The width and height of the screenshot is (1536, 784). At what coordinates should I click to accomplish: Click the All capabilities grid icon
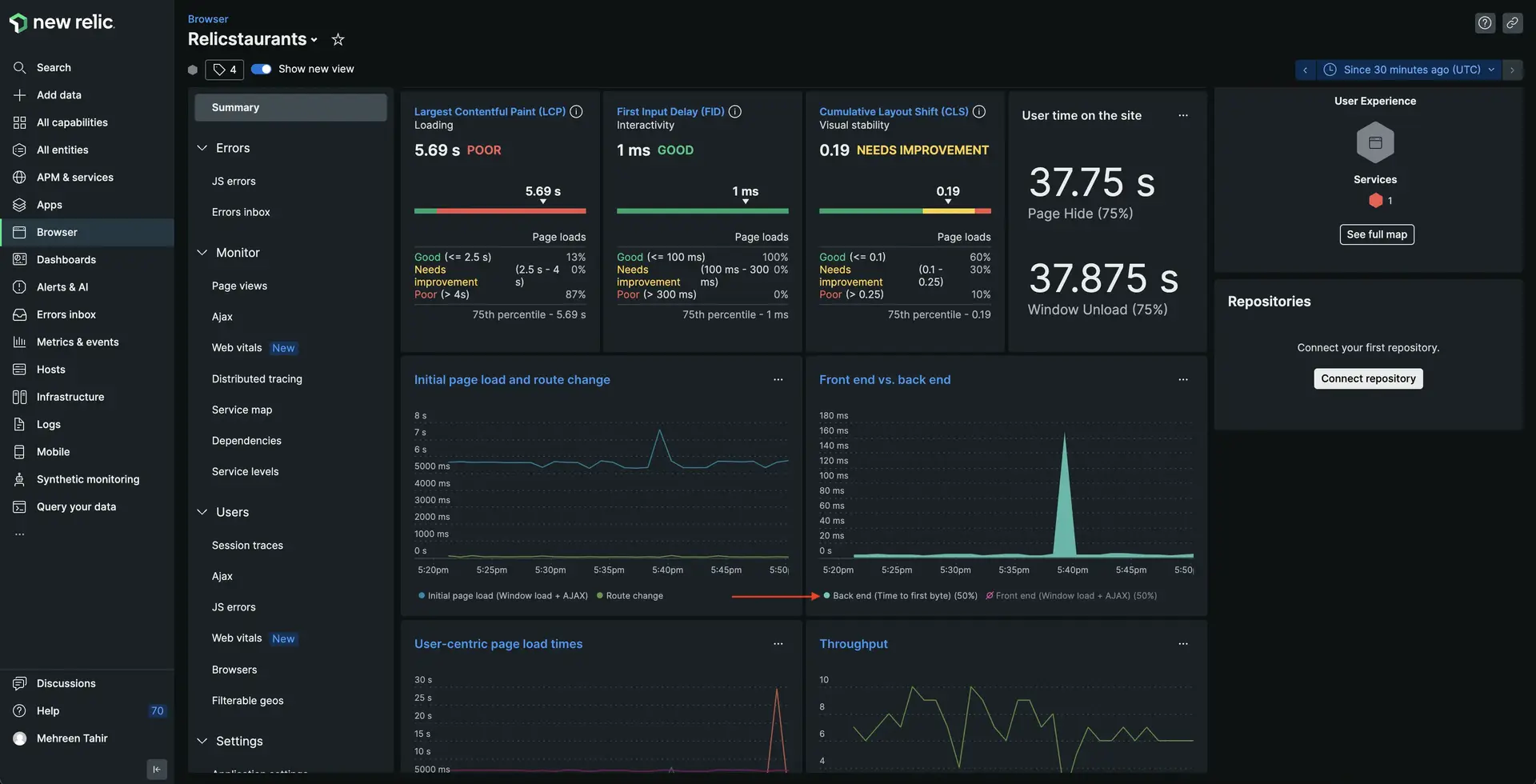point(20,122)
